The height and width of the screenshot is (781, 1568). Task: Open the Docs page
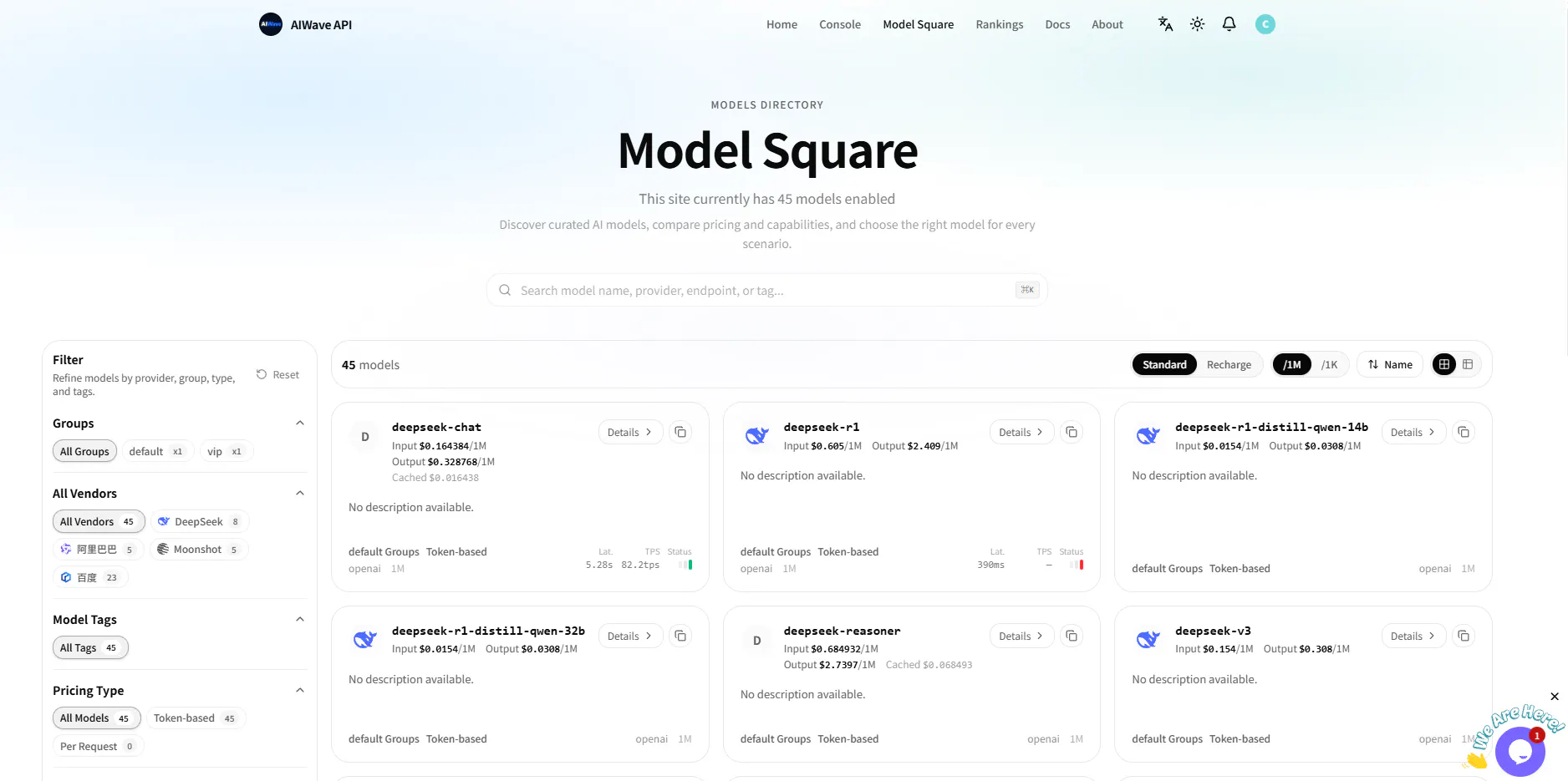tap(1057, 24)
